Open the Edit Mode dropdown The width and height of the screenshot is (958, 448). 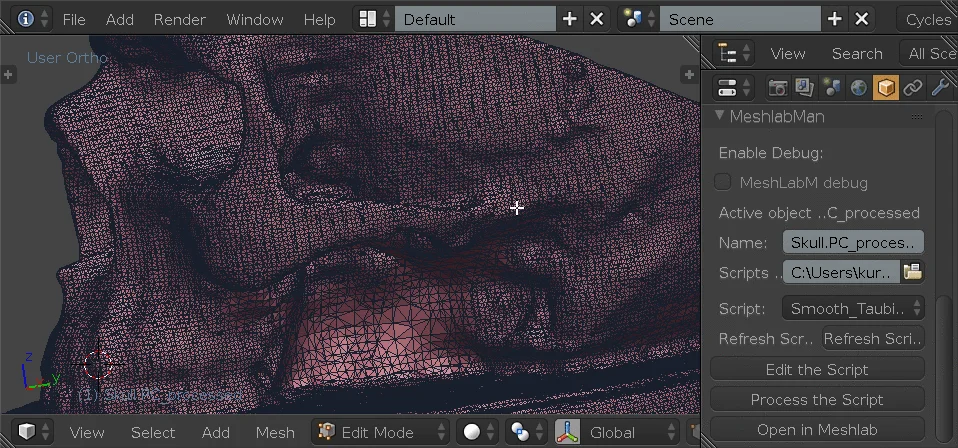click(381, 432)
